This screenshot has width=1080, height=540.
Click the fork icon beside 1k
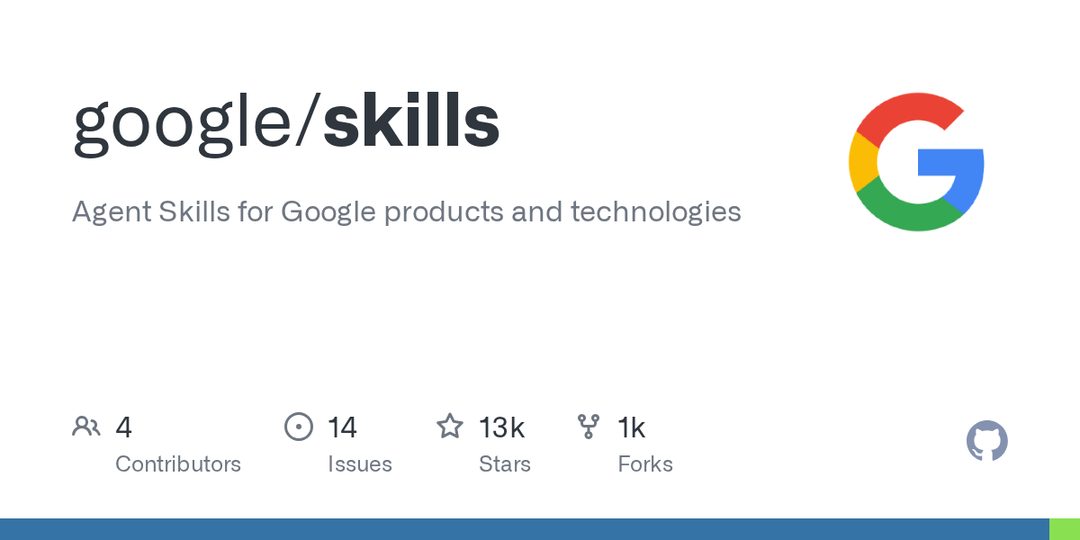588,427
